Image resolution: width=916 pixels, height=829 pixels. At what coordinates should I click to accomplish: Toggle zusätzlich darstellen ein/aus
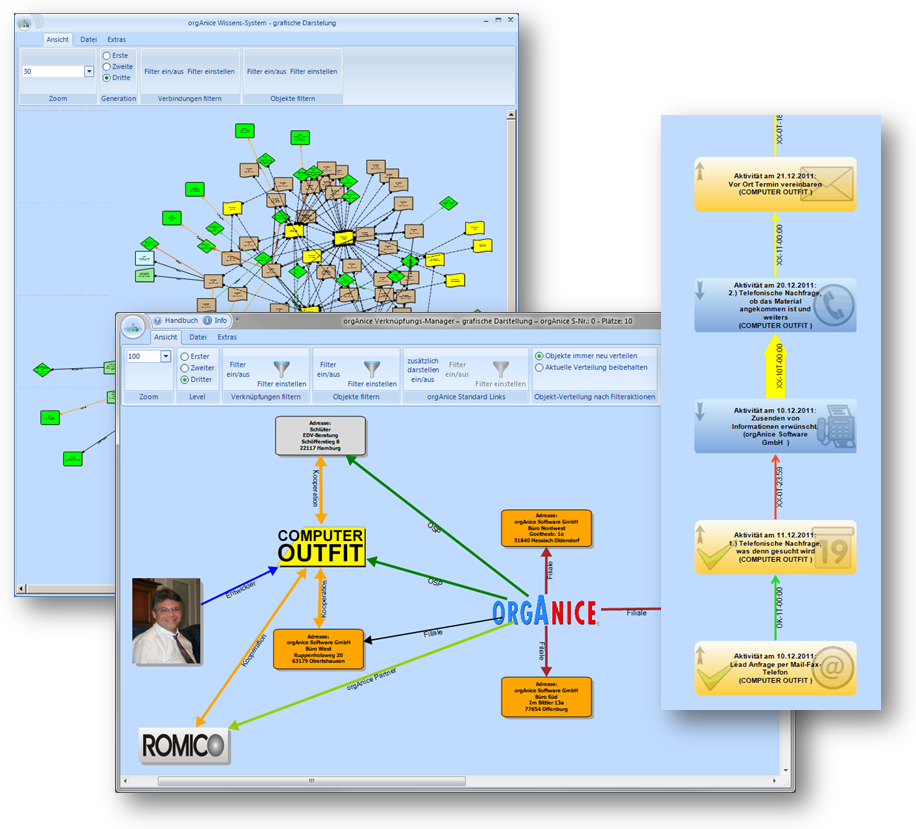423,370
